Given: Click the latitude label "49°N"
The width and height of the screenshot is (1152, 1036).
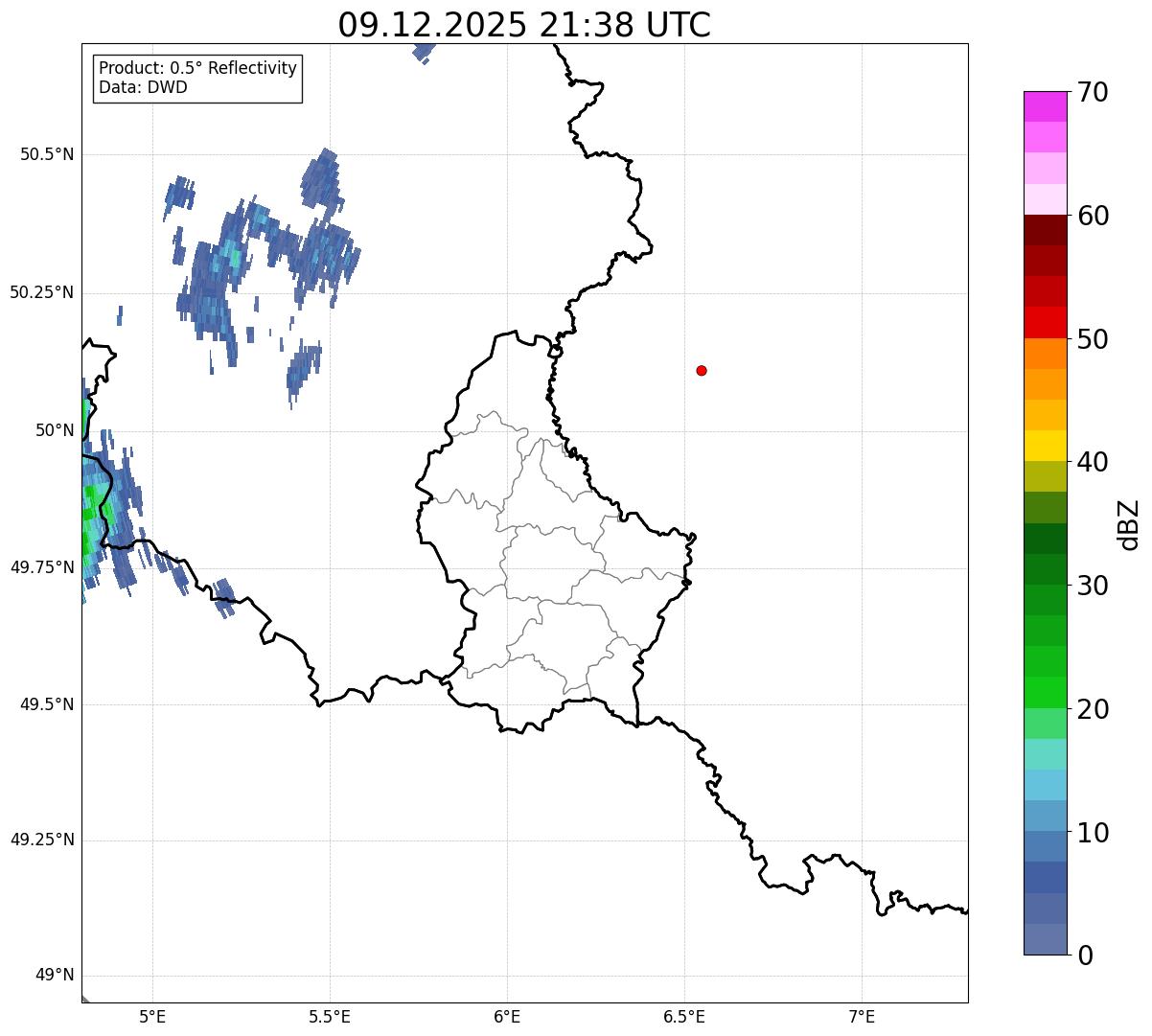Looking at the screenshot, I should click(x=54, y=976).
